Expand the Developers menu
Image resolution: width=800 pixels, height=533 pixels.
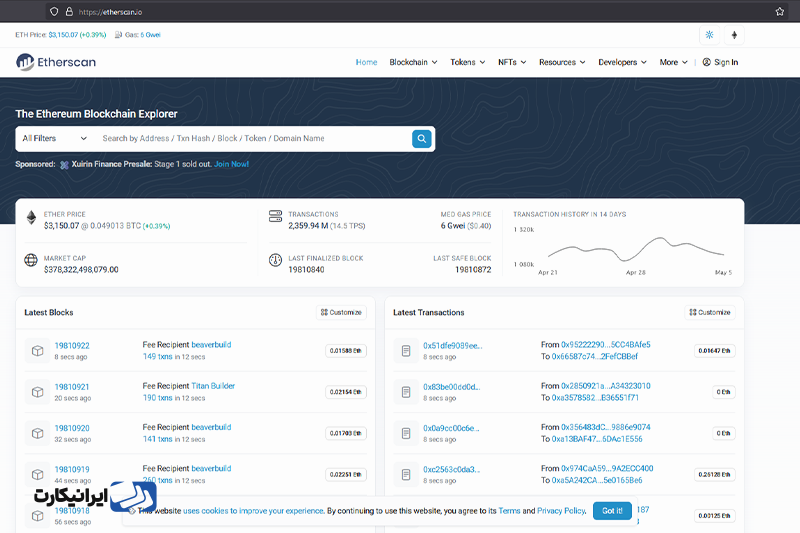622,62
